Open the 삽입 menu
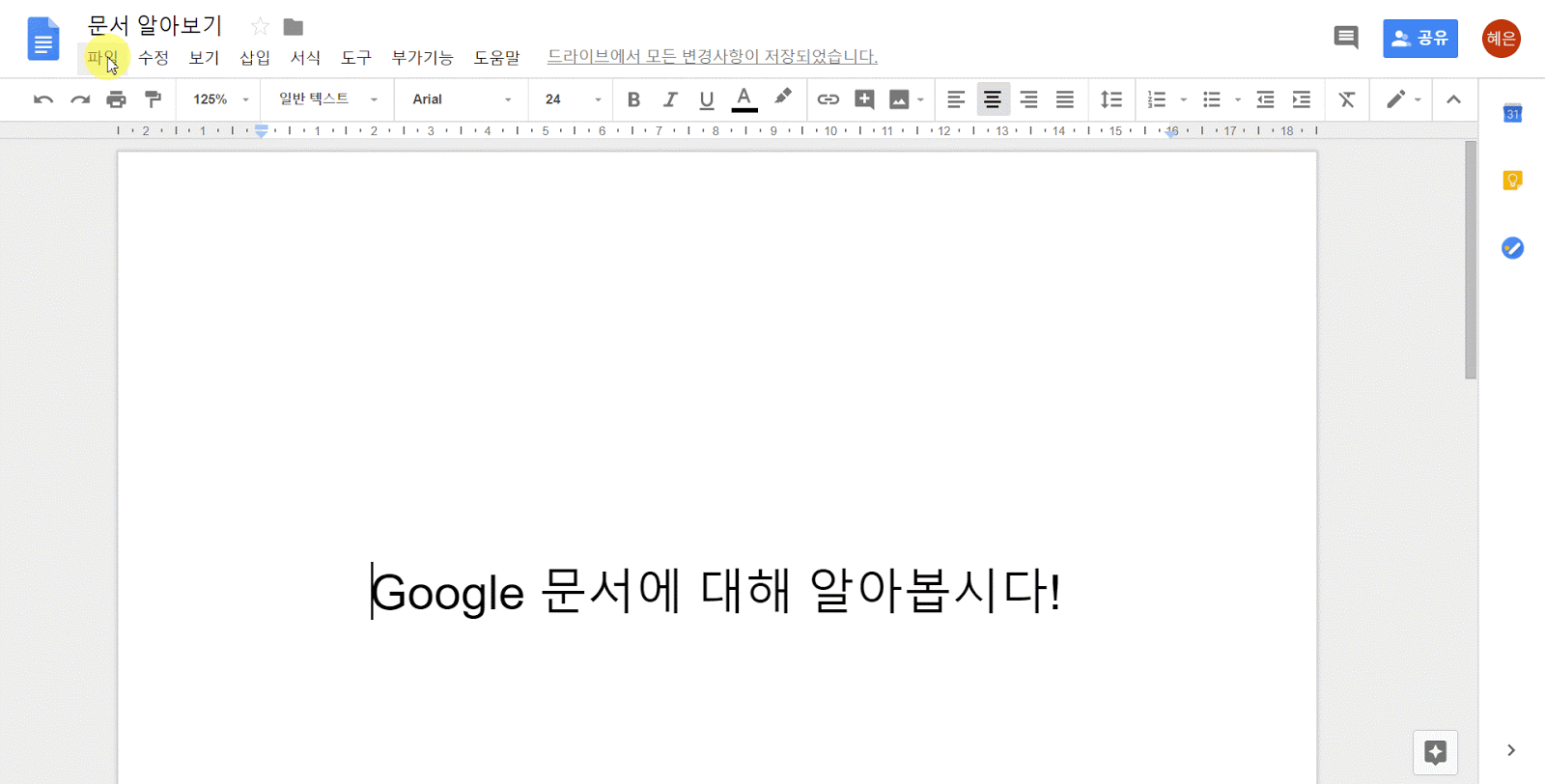This screenshot has width=1545, height=784. pyautogui.click(x=255, y=58)
